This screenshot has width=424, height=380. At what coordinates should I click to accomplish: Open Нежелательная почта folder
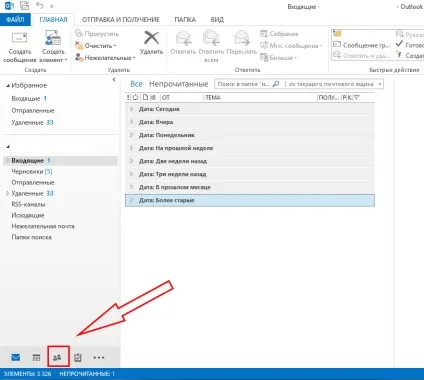pyautogui.click(x=43, y=226)
